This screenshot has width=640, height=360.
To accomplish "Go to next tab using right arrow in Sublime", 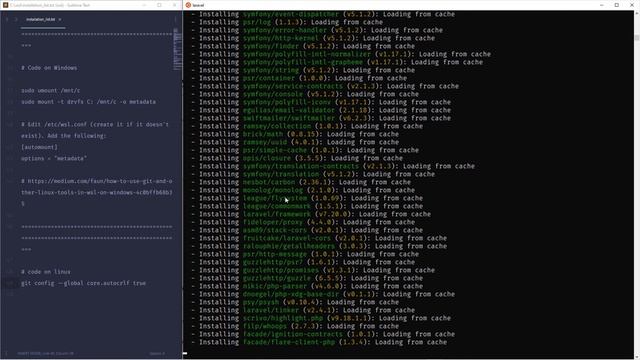I will pos(16,19).
